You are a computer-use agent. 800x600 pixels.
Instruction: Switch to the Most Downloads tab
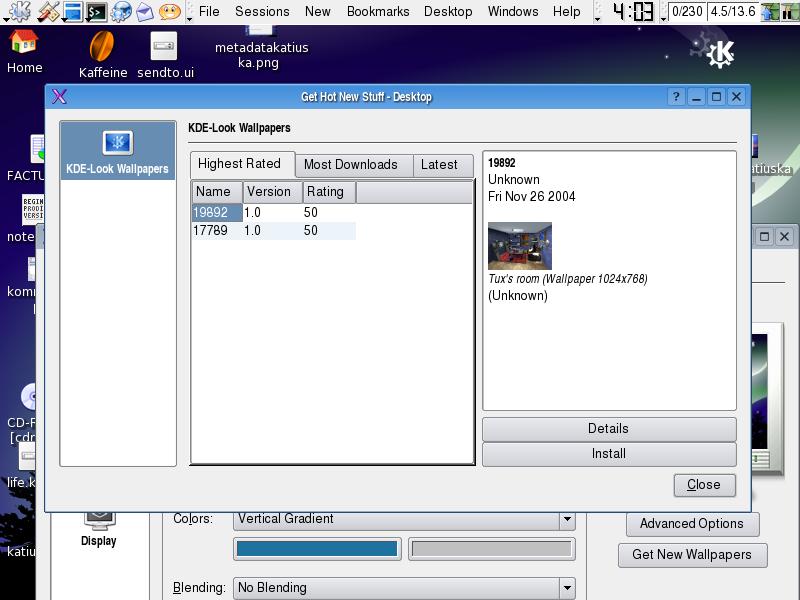354,165
